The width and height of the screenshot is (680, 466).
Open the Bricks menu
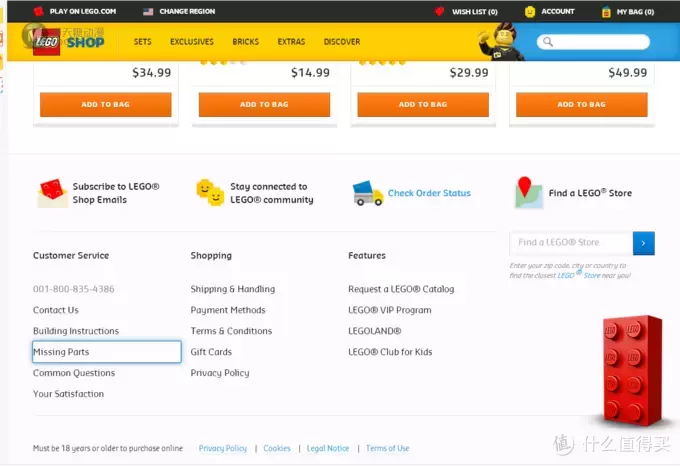click(245, 42)
